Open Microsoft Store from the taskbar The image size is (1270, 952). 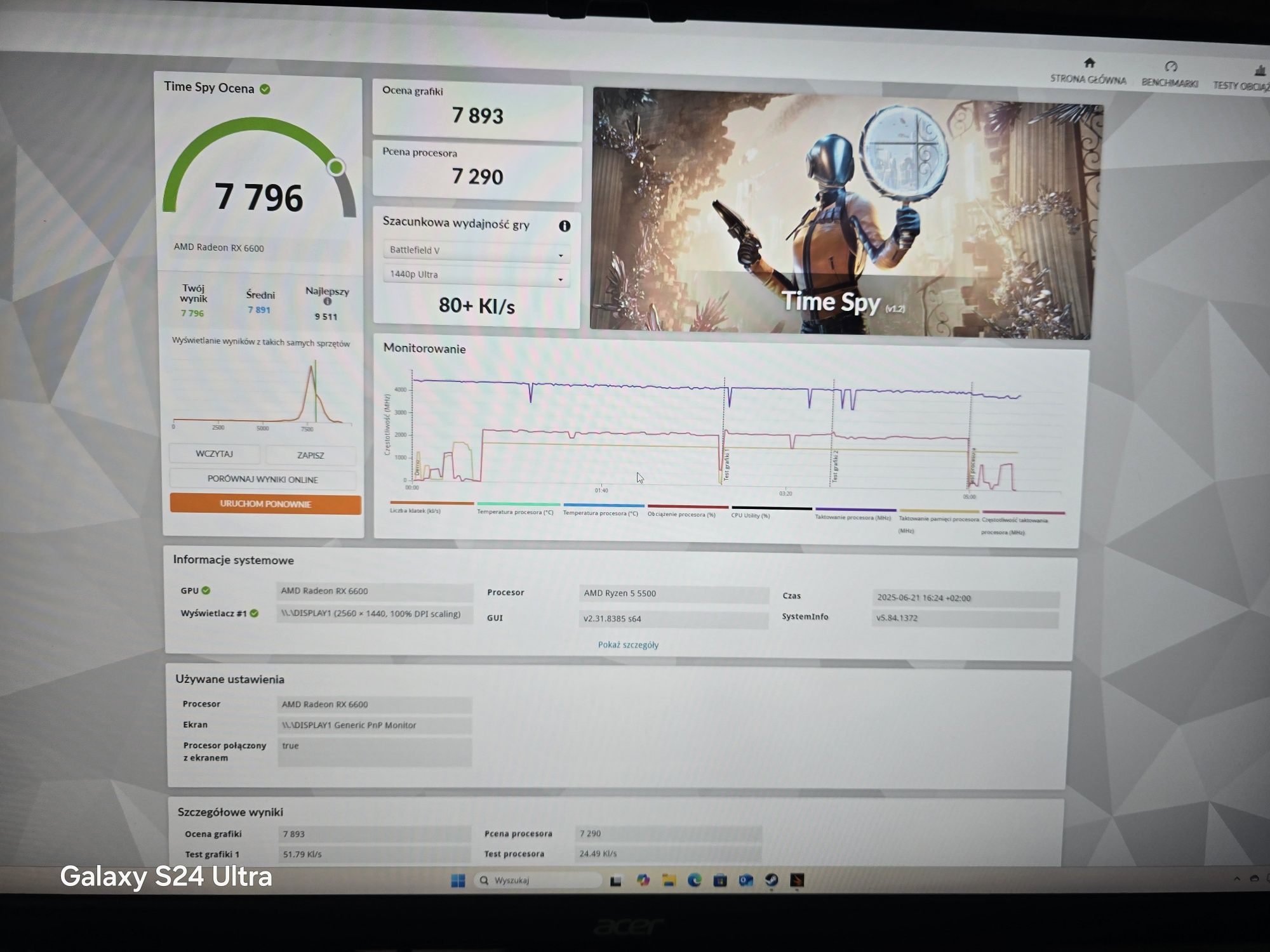[x=719, y=880]
